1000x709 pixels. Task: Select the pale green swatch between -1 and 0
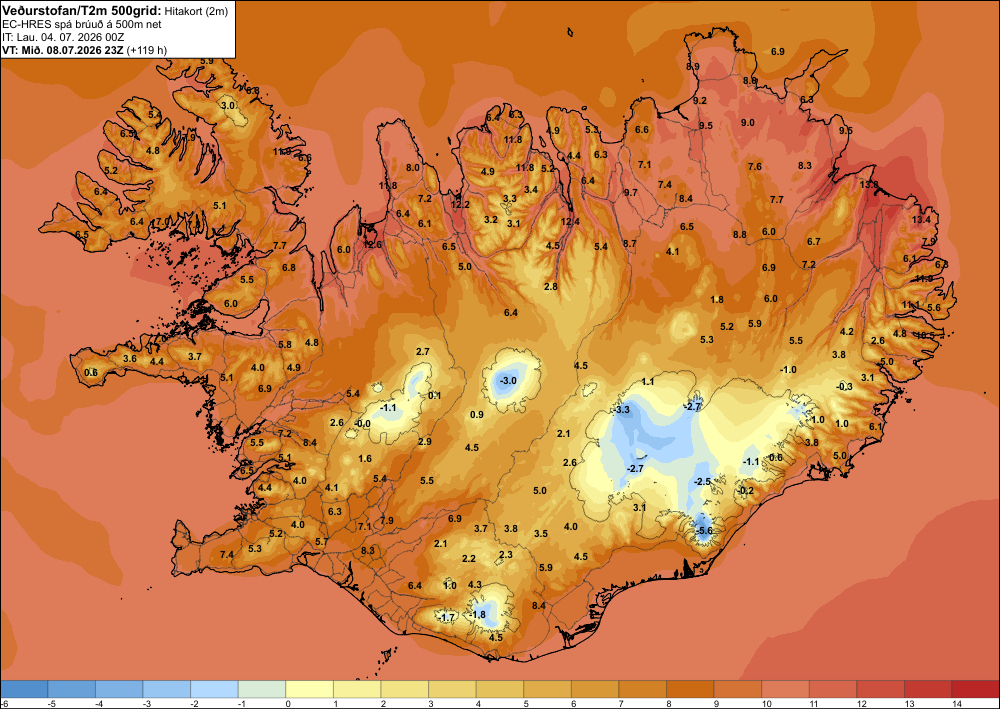click(x=261, y=689)
